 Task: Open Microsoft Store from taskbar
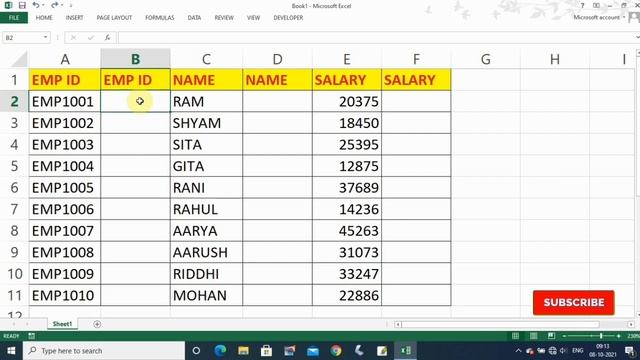point(267,351)
